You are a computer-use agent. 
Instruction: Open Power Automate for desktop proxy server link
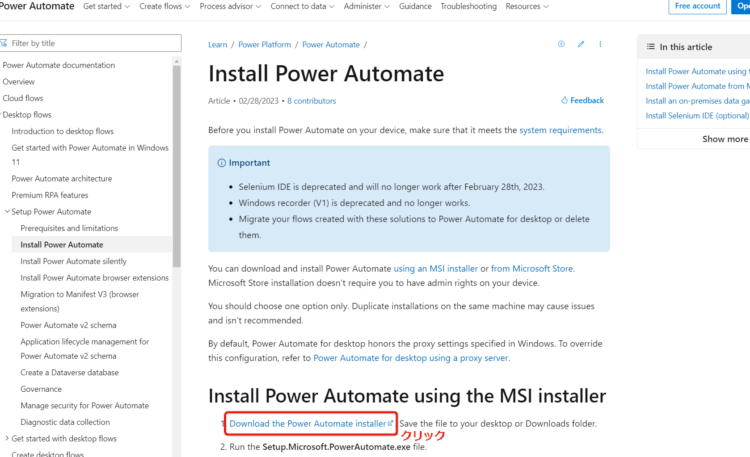[x=410, y=358]
